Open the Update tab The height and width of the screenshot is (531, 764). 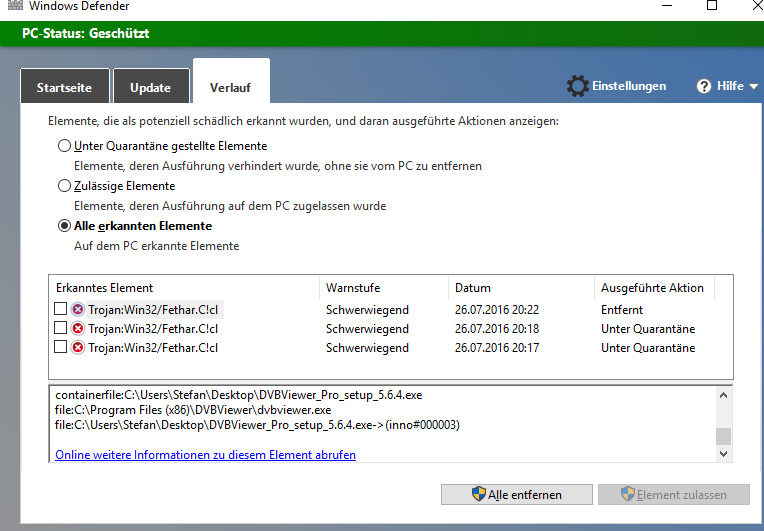click(150, 88)
